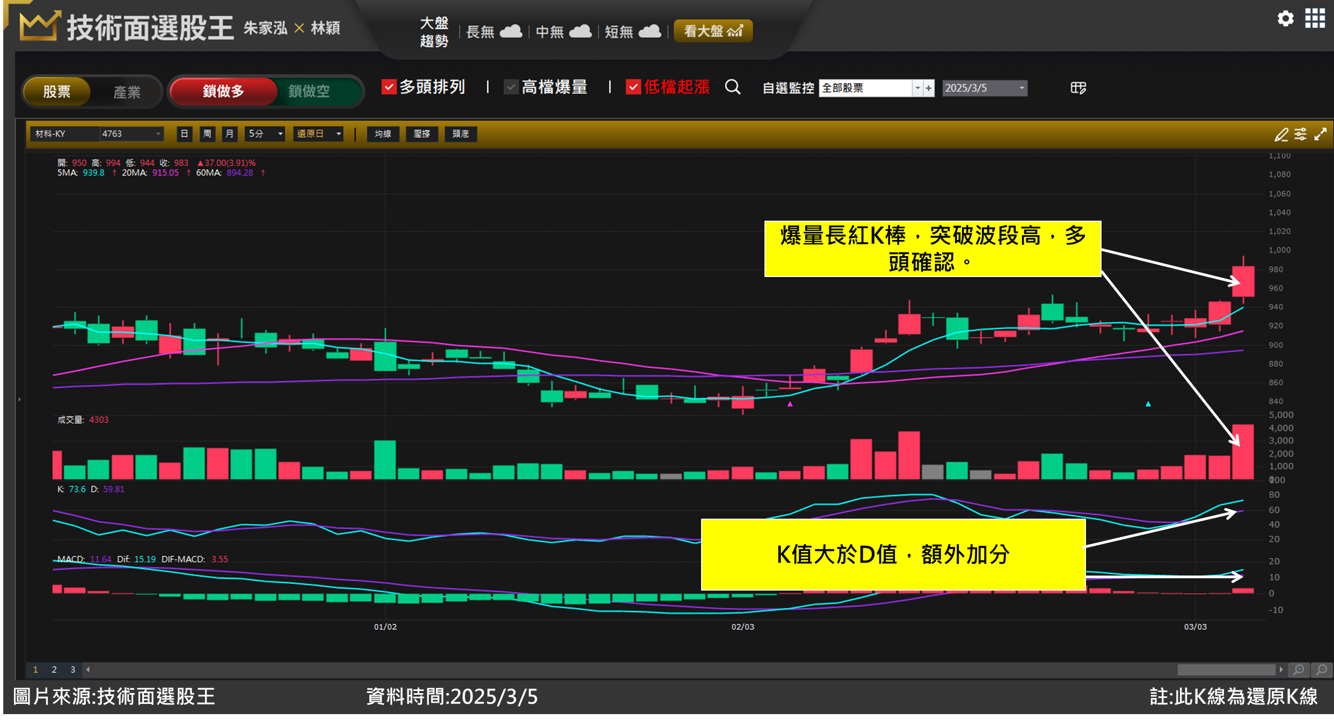Click the mid-term trend cloud icon

point(580,32)
